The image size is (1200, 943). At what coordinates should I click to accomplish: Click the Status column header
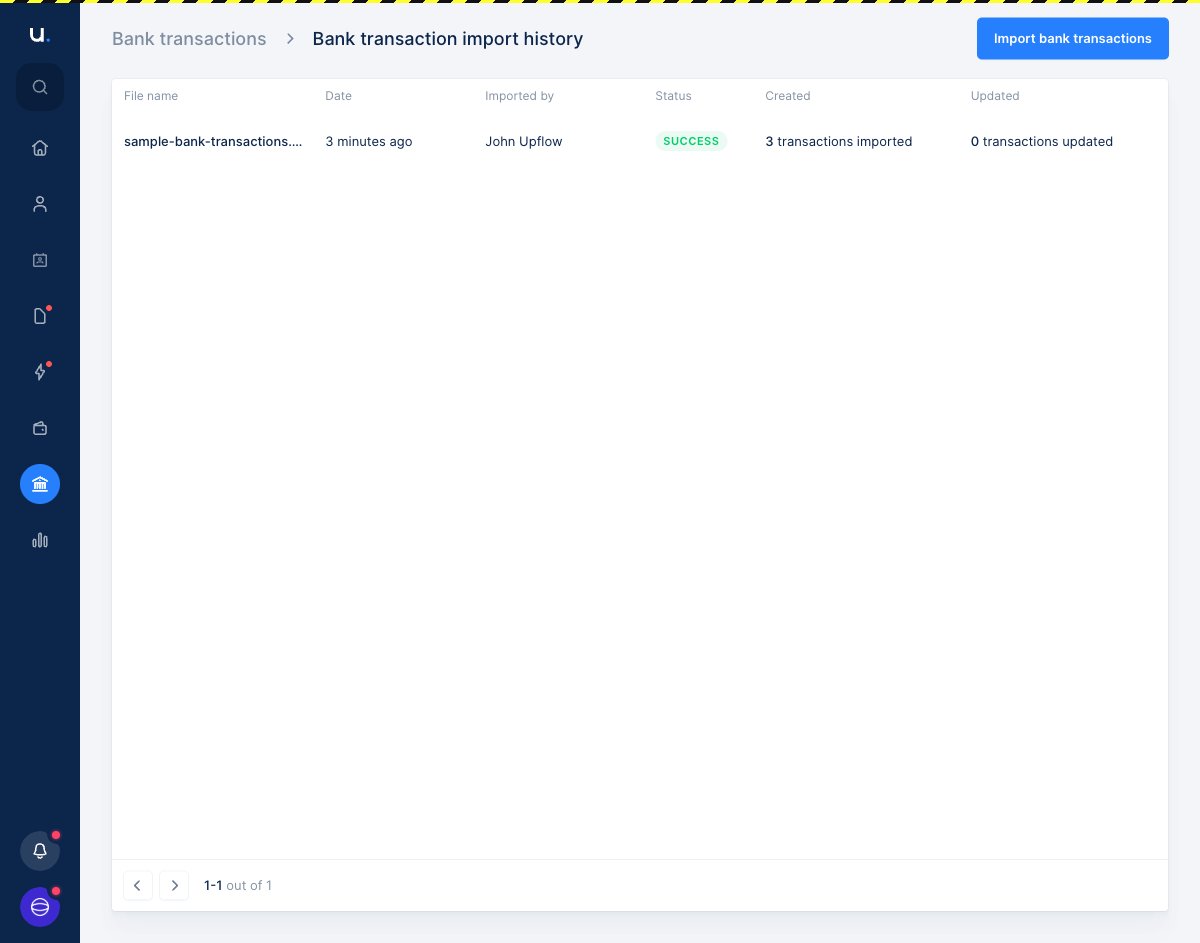pyautogui.click(x=673, y=96)
